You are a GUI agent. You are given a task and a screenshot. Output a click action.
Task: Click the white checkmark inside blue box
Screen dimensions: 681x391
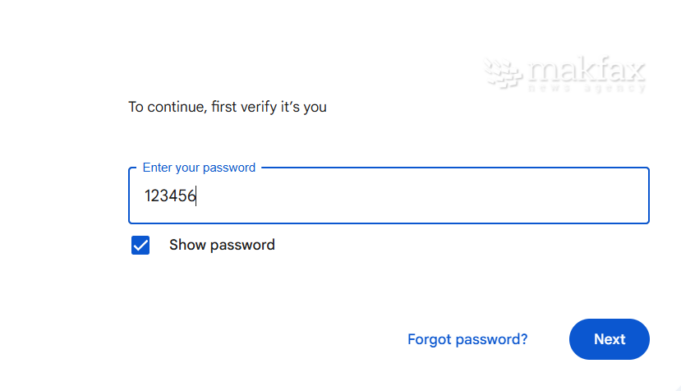140,245
